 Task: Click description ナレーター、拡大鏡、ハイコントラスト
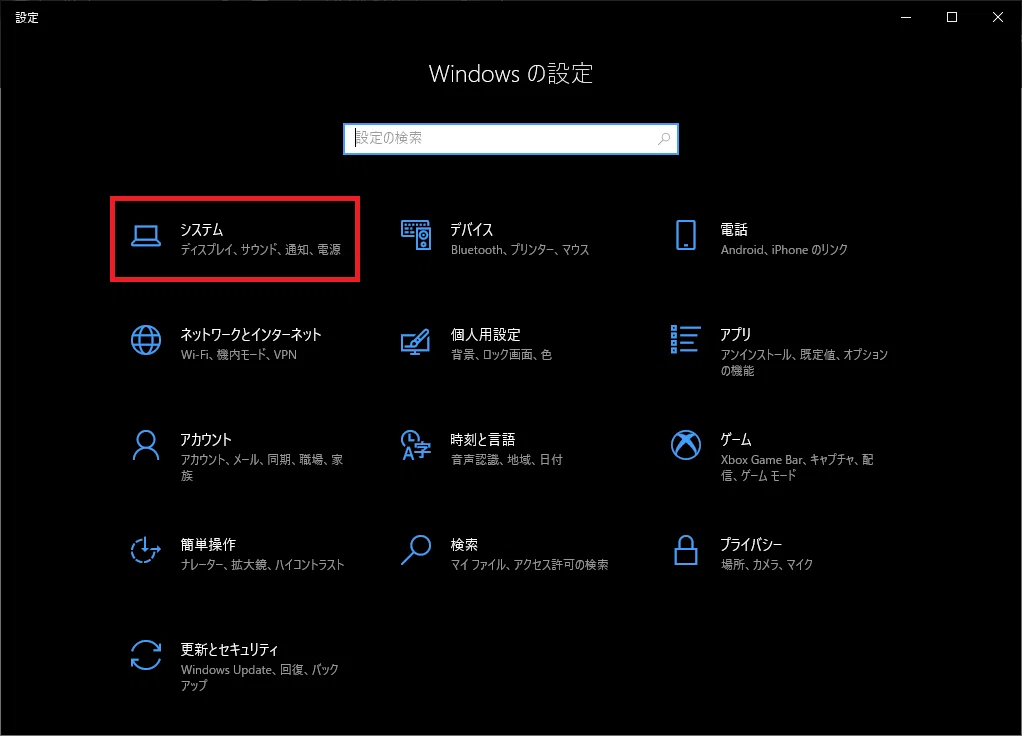point(263,565)
